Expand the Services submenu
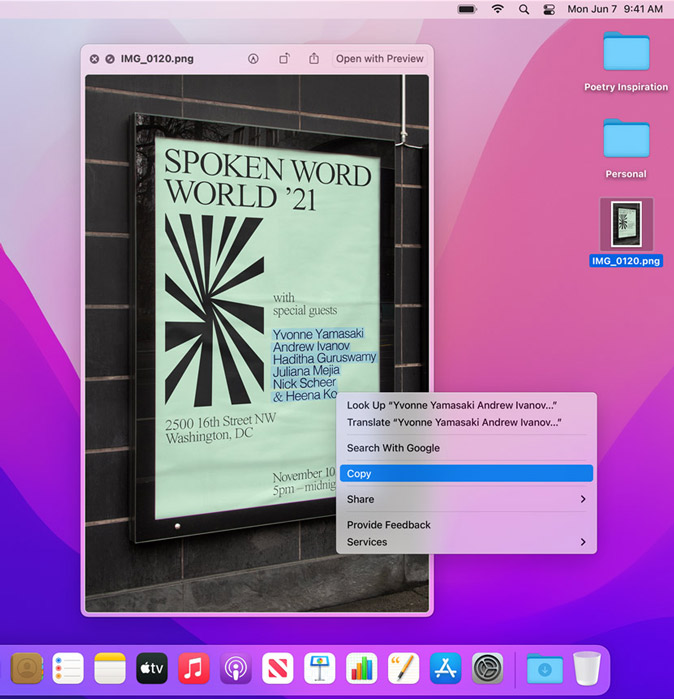This screenshot has width=674, height=699. click(465, 542)
